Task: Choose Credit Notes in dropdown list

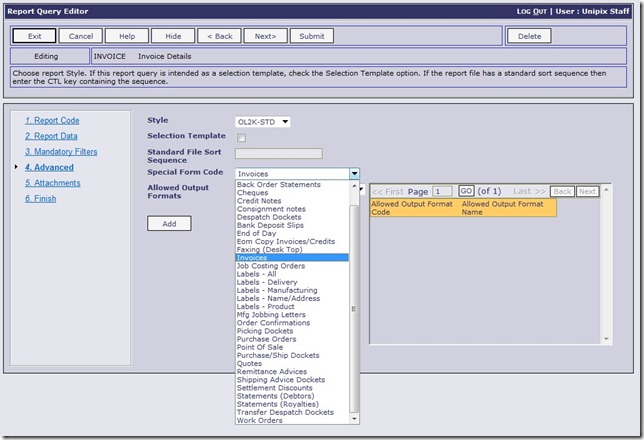Action: point(259,201)
